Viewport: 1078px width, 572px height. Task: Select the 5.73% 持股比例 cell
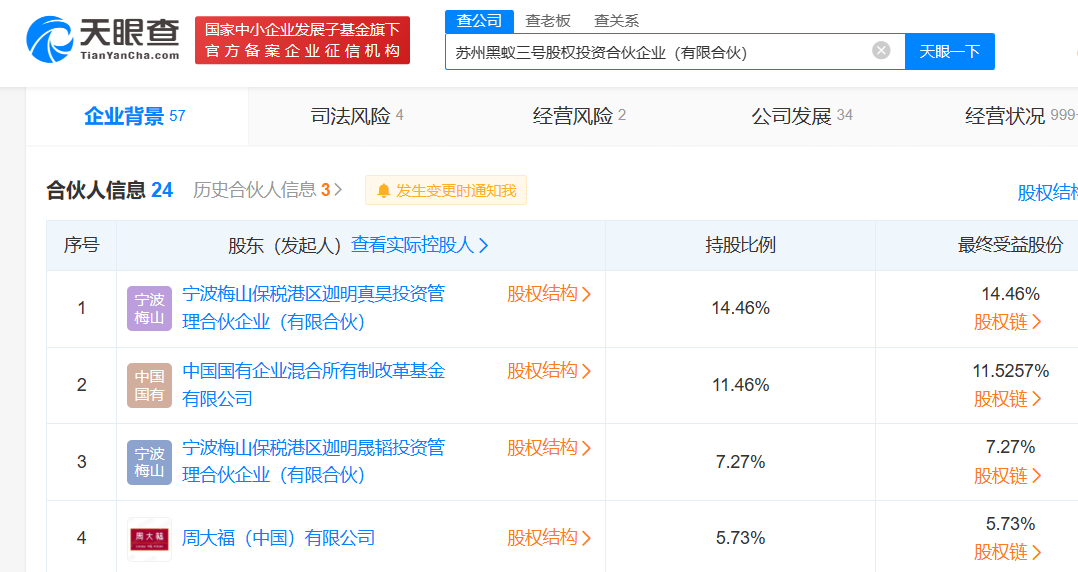coord(740,538)
